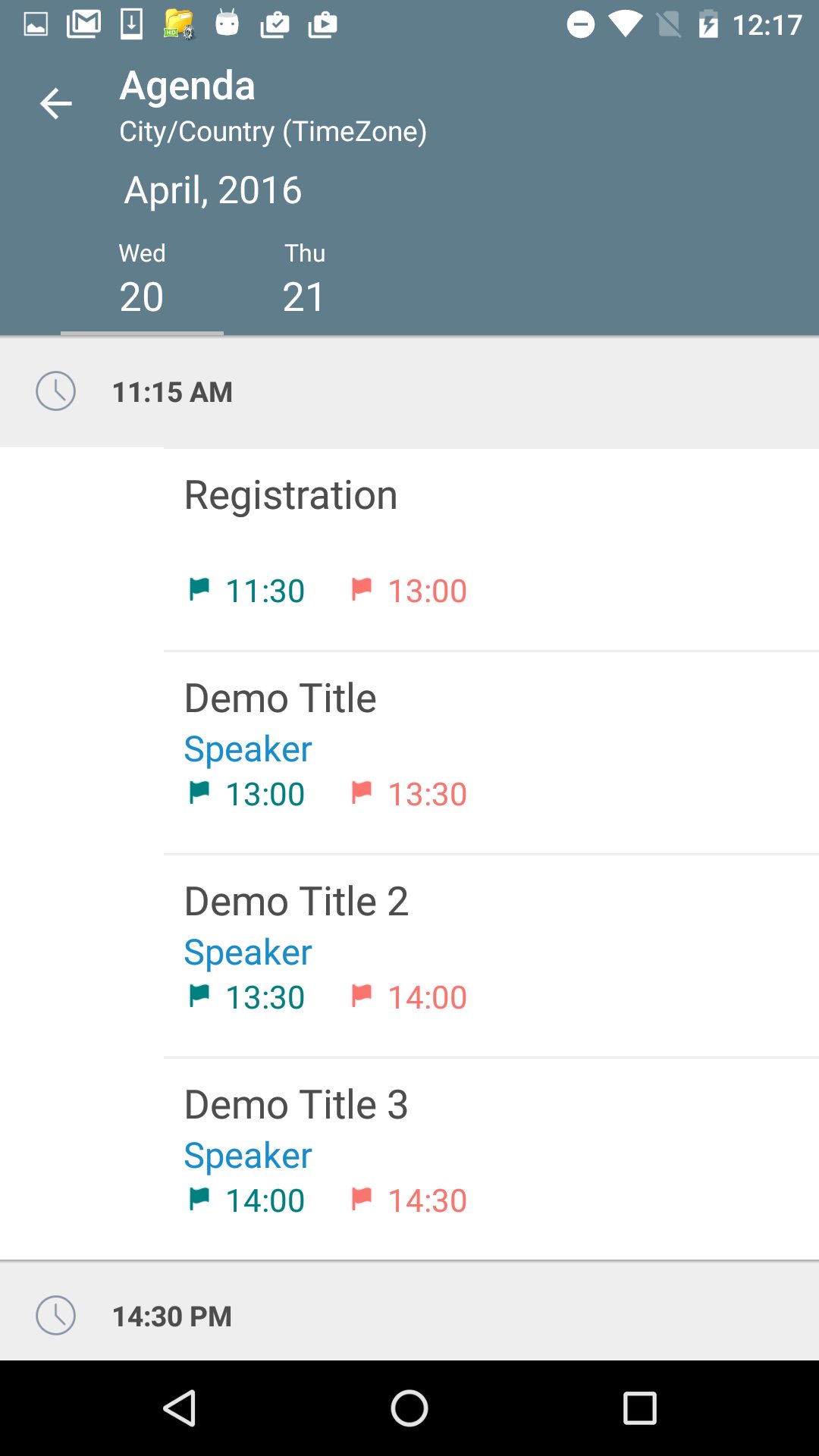Tap the red end flag at 13:30
819x1456 pixels.
(362, 792)
